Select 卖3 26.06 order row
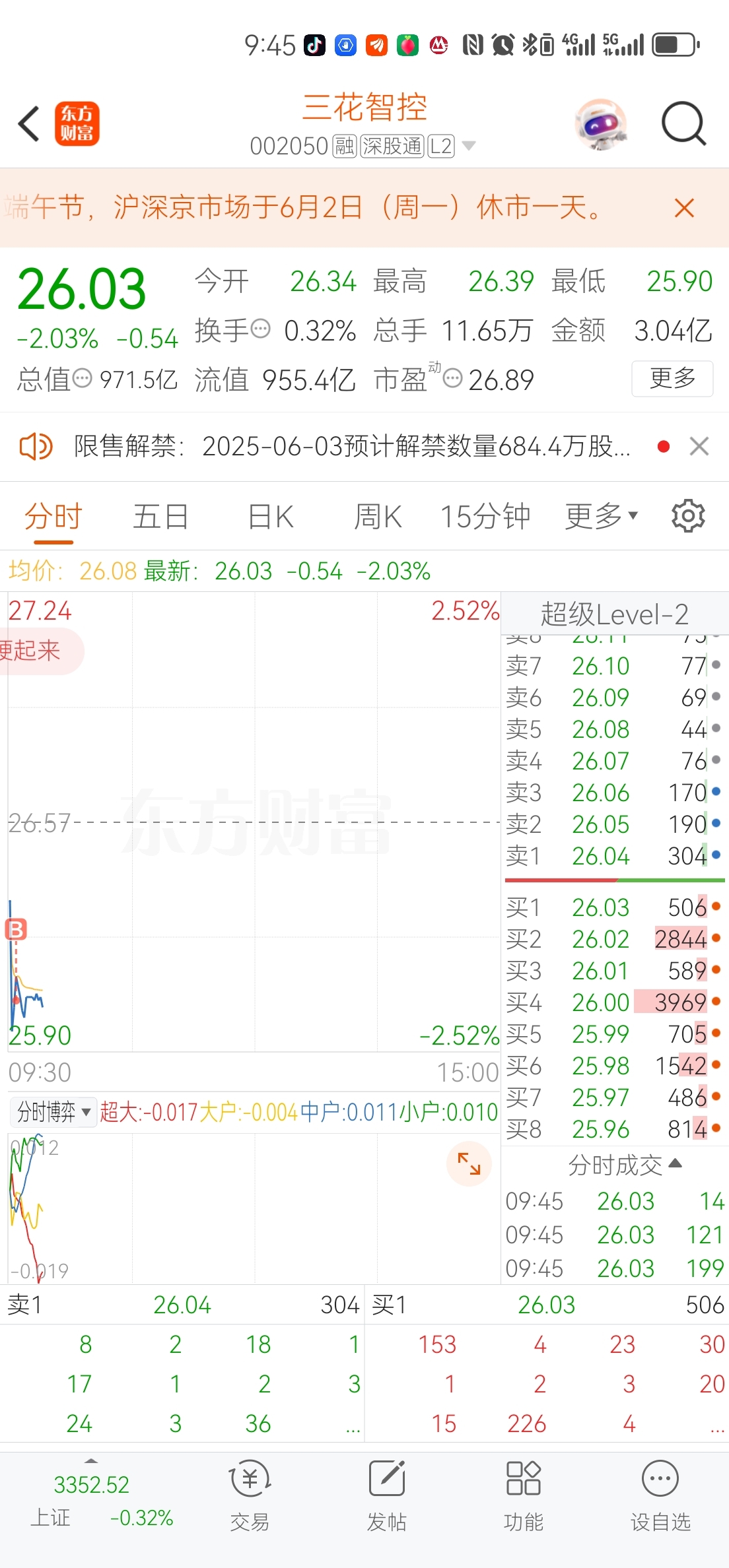Image resolution: width=729 pixels, height=1568 pixels. coord(615,793)
